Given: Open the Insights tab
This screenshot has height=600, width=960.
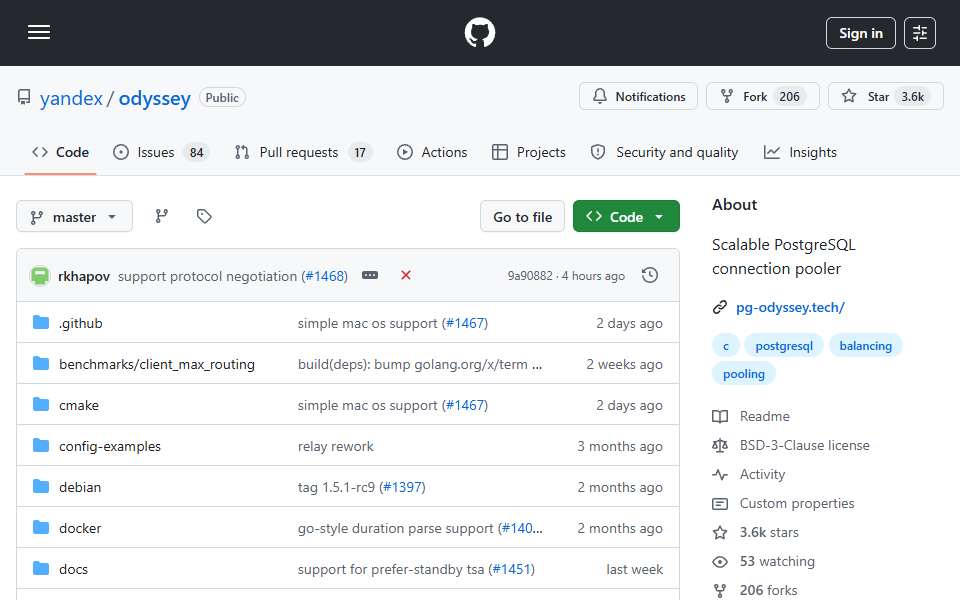Looking at the screenshot, I should [x=800, y=152].
